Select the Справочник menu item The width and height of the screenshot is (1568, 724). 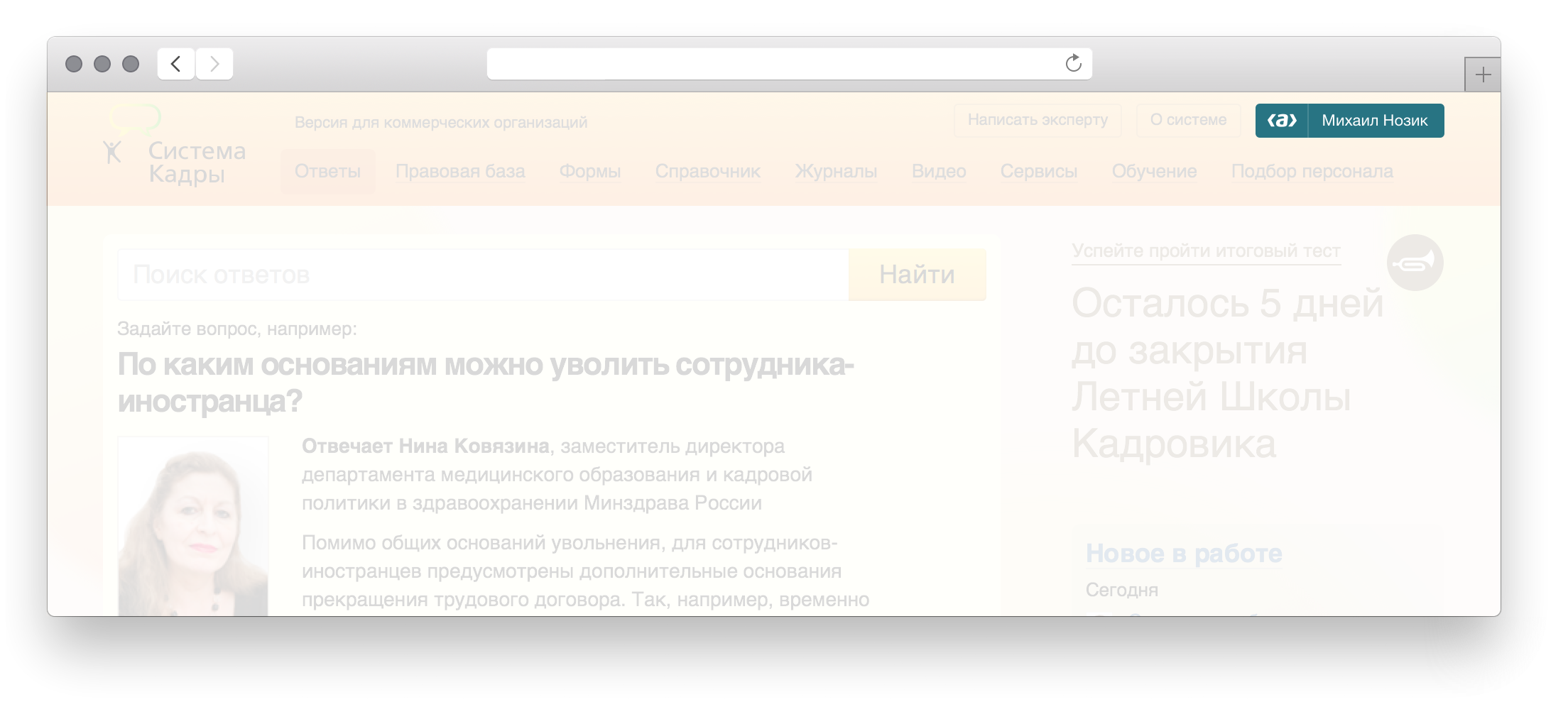(707, 172)
